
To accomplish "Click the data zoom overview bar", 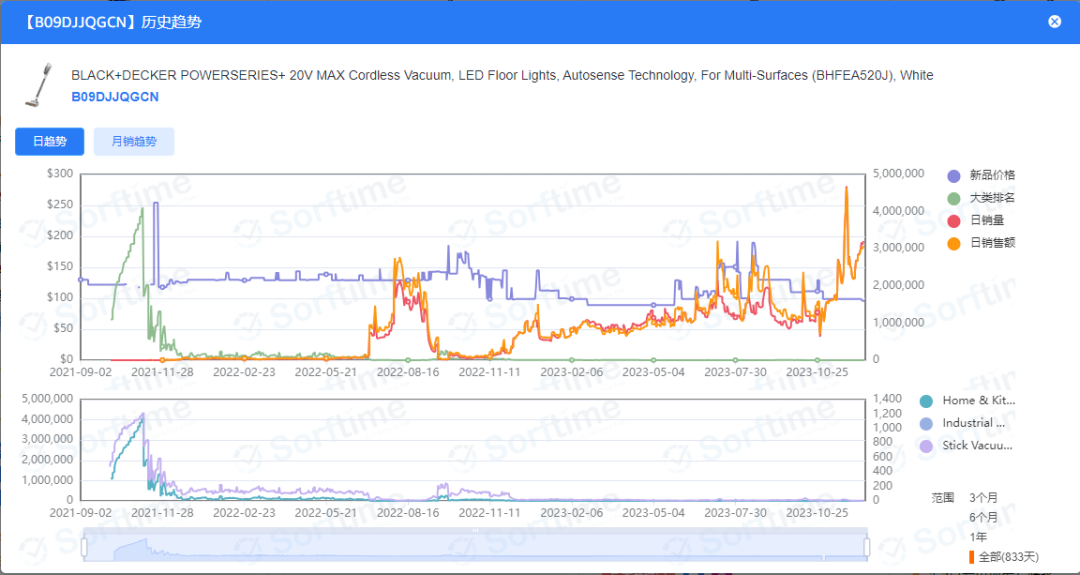I will click(x=475, y=546).
